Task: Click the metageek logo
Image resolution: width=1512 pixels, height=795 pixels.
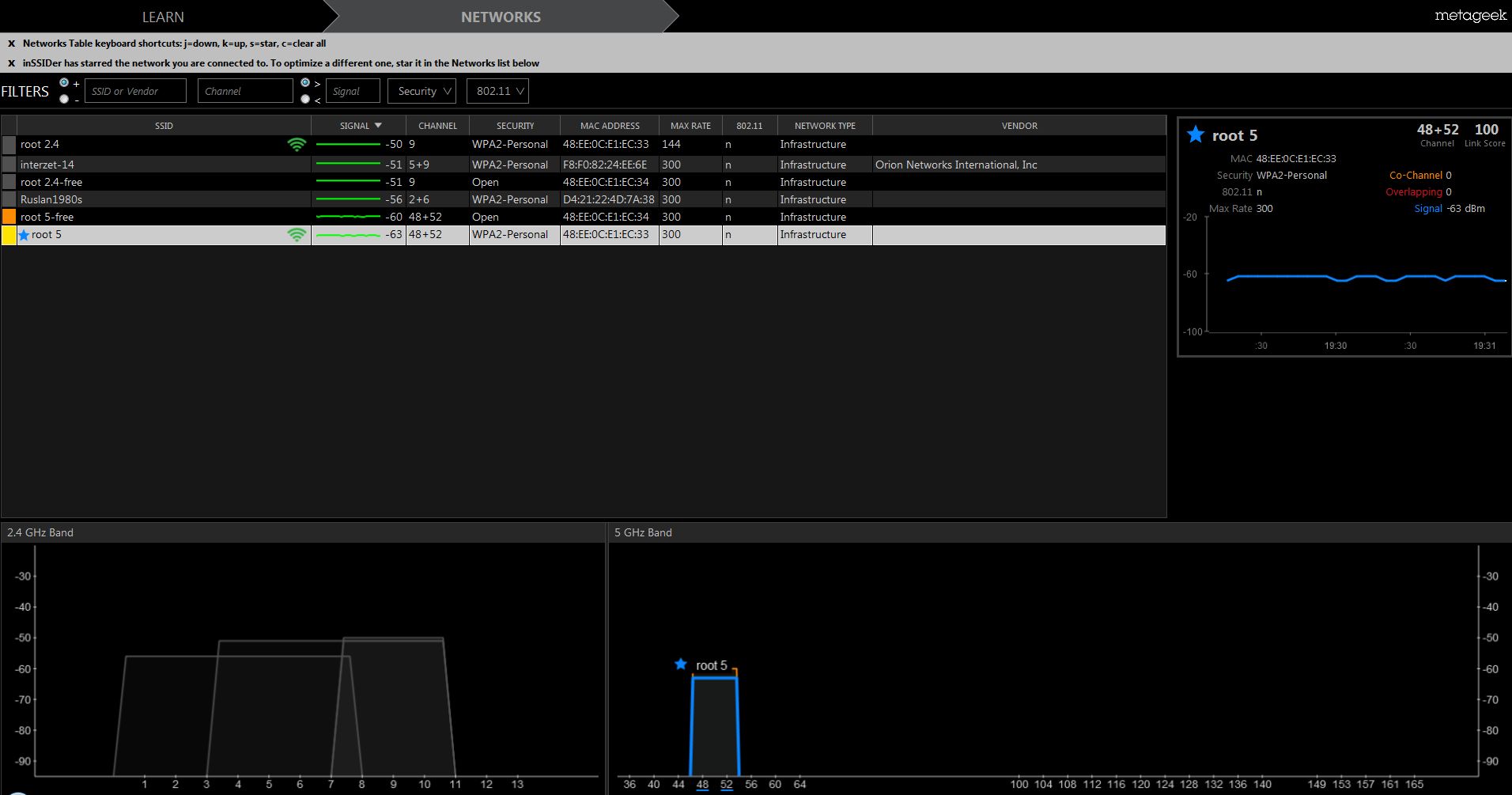Action: coord(1469,16)
